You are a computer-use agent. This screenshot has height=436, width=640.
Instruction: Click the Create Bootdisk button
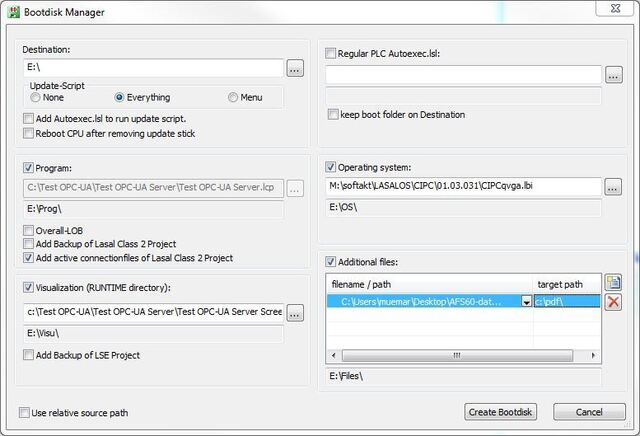click(500, 412)
